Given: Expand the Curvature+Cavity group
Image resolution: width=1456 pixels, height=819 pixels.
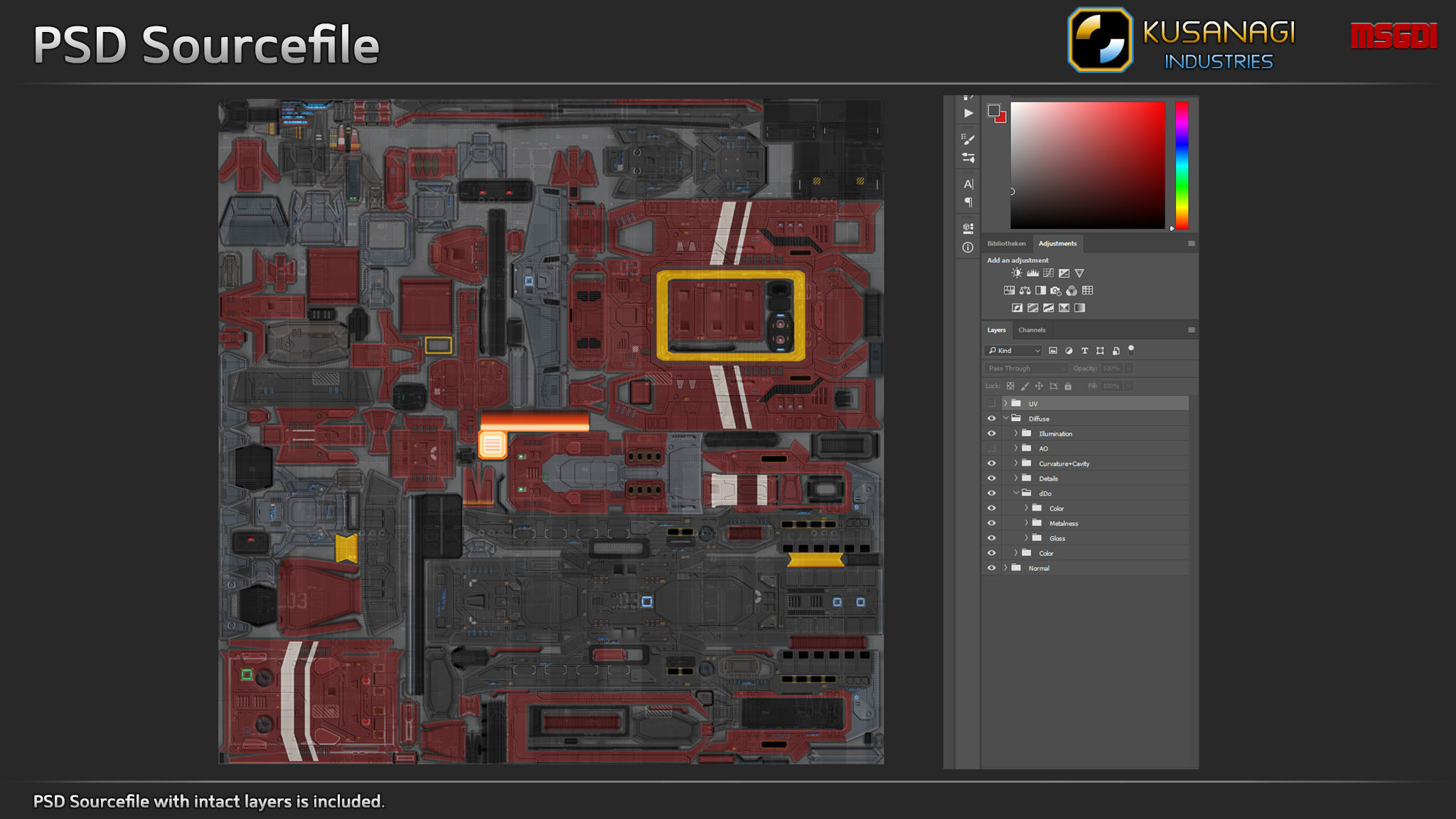Looking at the screenshot, I should coord(1015,464).
